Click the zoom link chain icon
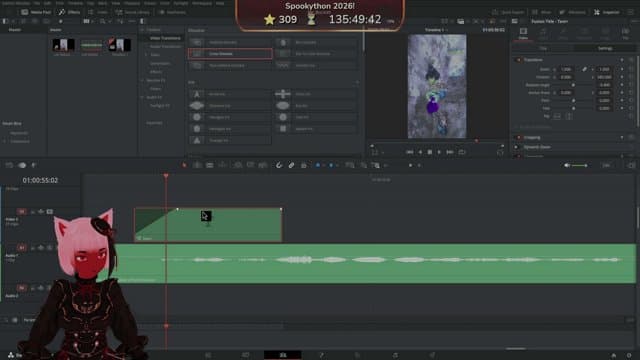Viewport: 640px width, 360px height. pyautogui.click(x=584, y=69)
